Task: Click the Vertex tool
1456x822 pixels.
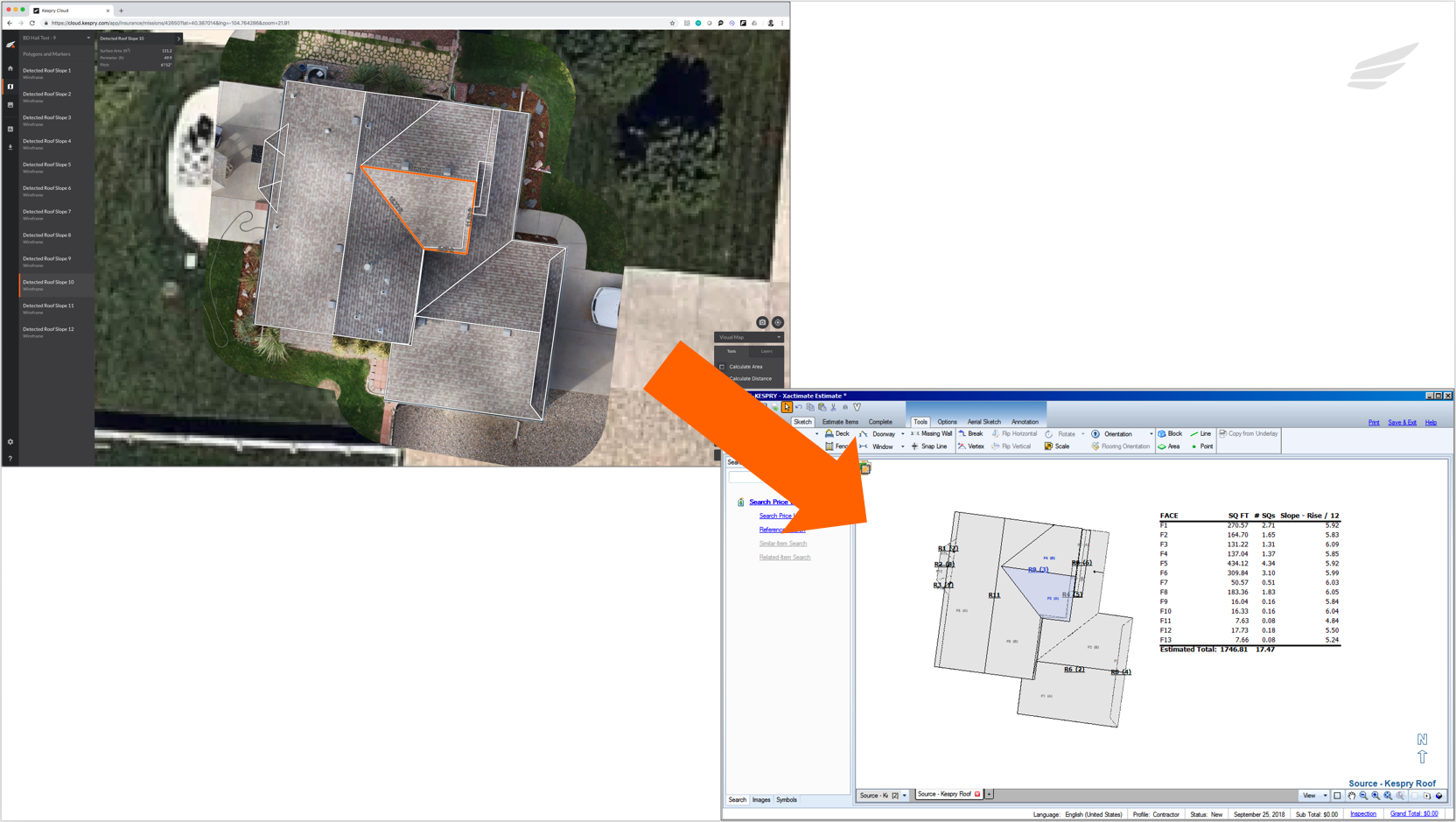Action: [x=971, y=446]
